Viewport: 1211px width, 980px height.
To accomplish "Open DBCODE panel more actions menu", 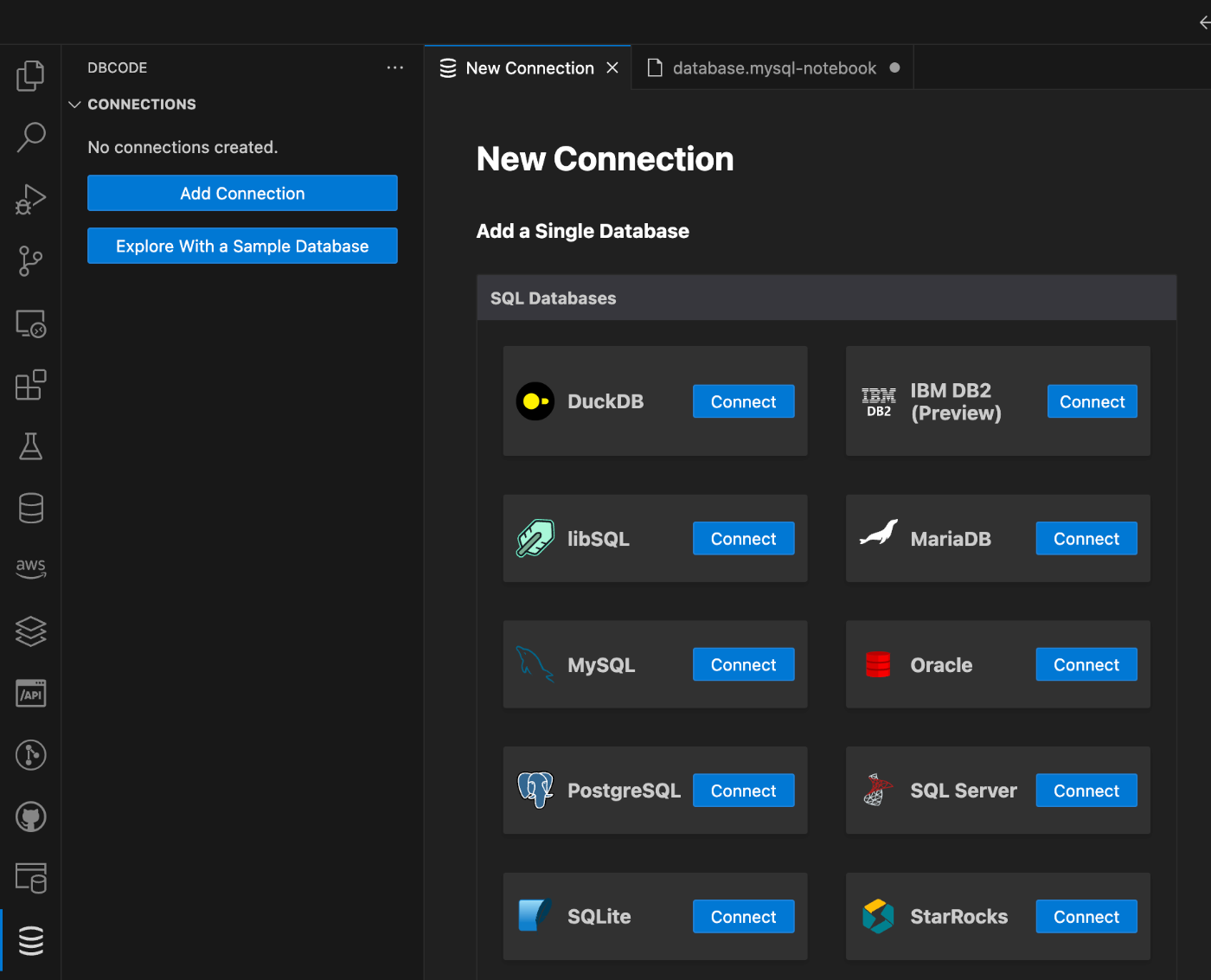I will (395, 67).
